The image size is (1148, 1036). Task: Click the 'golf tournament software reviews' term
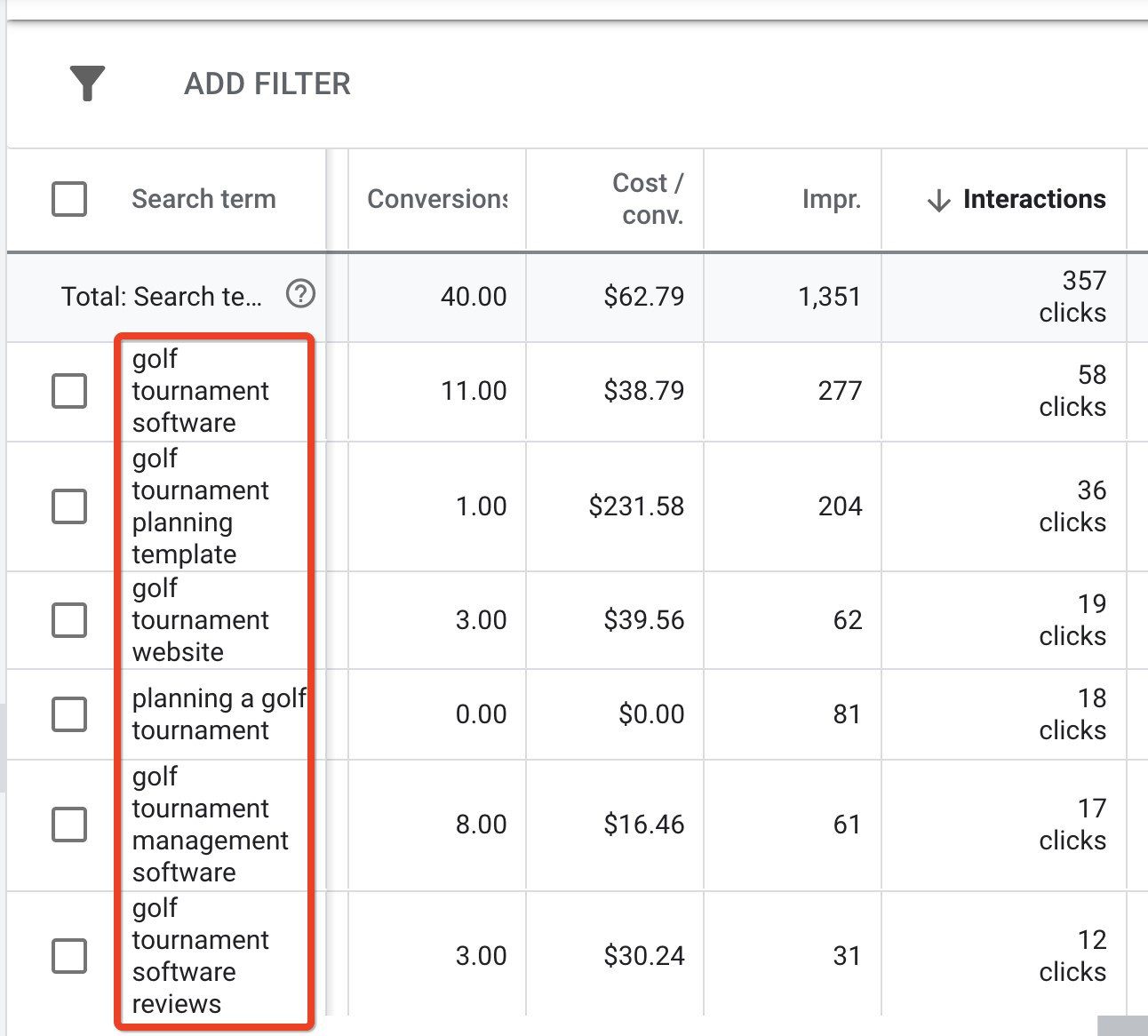(x=201, y=956)
